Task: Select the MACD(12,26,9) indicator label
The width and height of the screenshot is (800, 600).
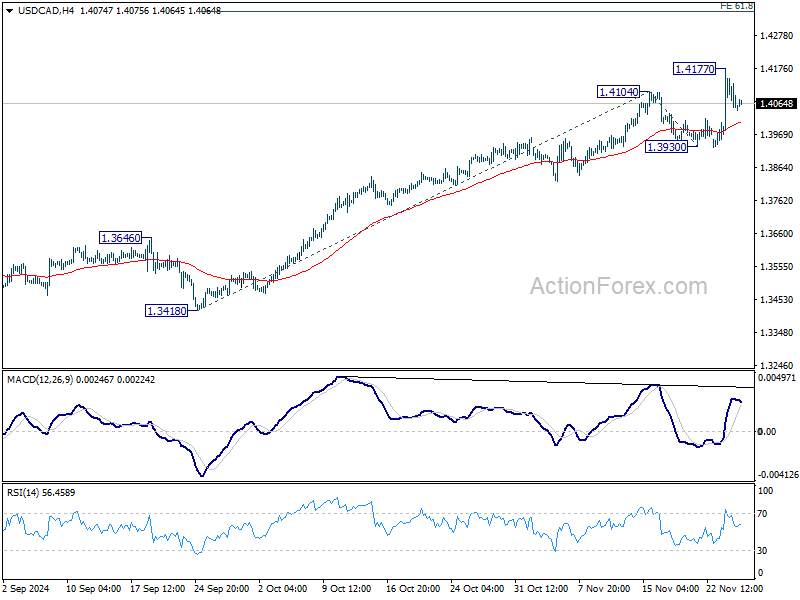Action: [x=40, y=380]
